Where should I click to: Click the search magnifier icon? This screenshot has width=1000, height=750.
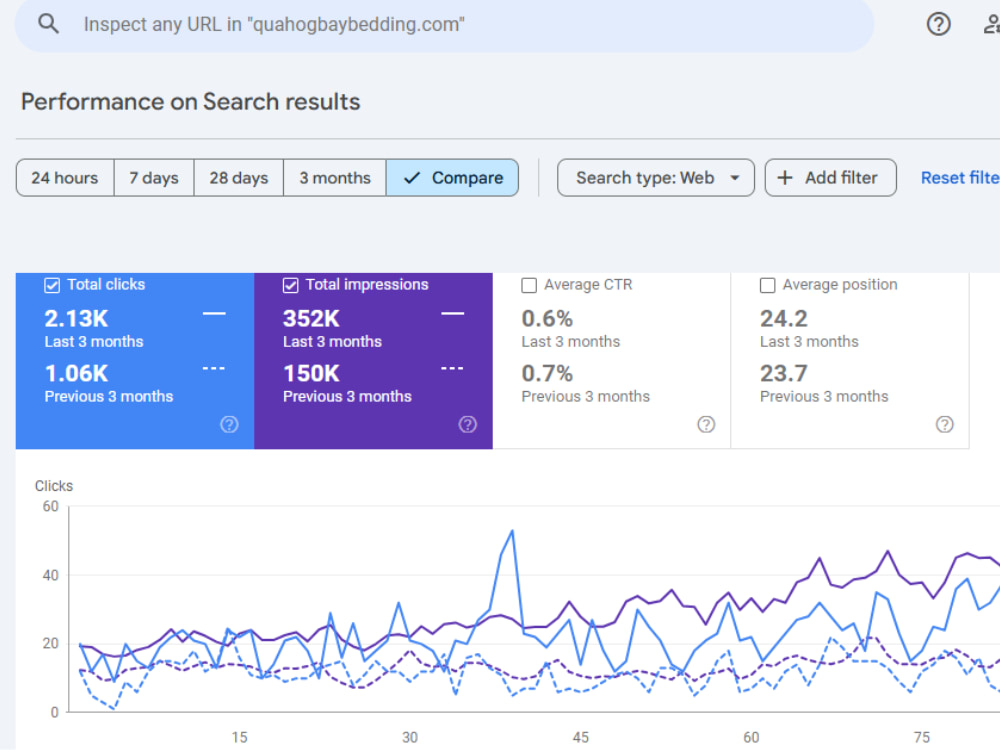tap(48, 24)
